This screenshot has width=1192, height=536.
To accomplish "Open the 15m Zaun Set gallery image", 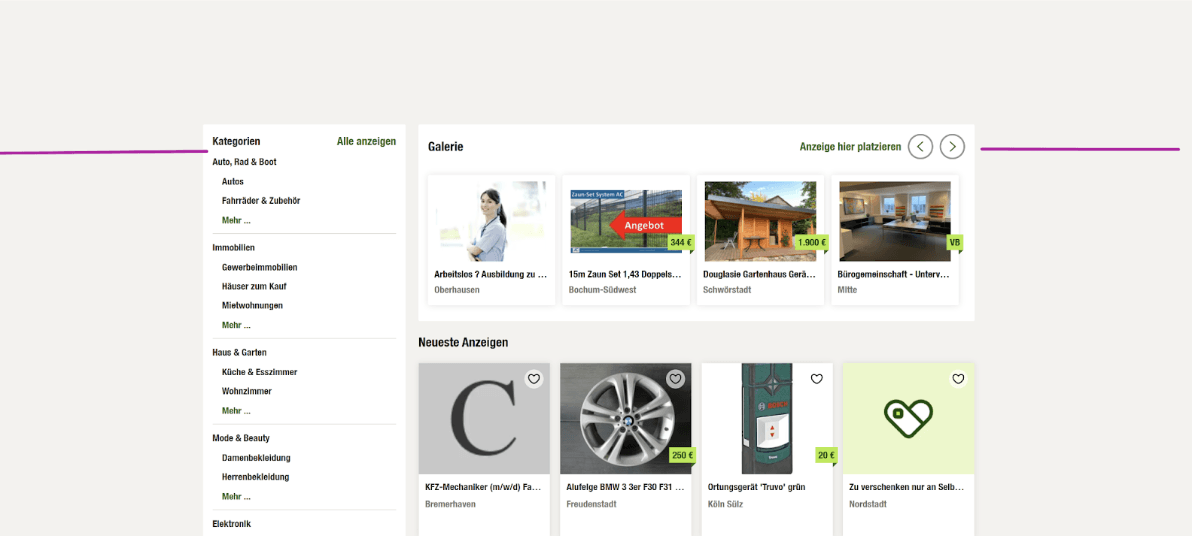I will pos(626,220).
